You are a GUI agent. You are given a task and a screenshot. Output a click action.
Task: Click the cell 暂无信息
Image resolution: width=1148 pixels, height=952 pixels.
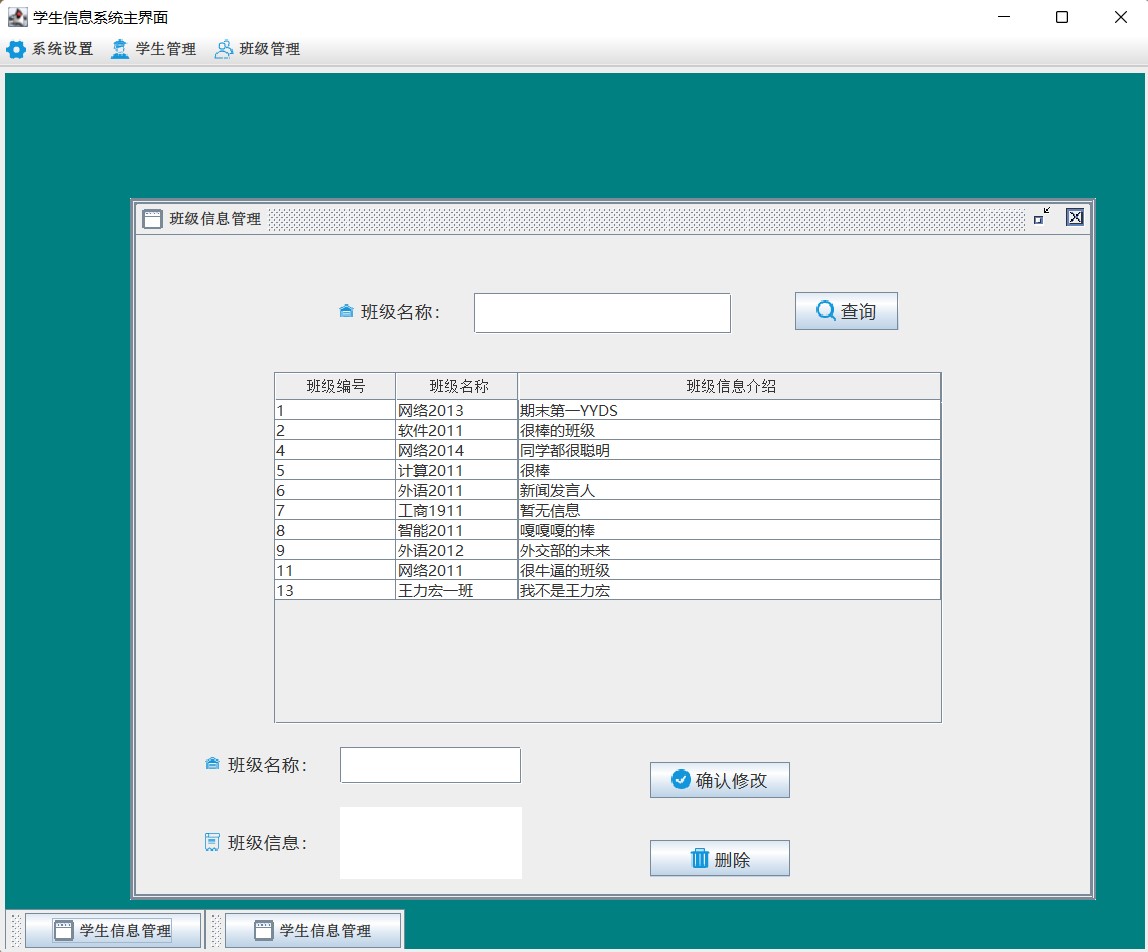(x=729, y=510)
